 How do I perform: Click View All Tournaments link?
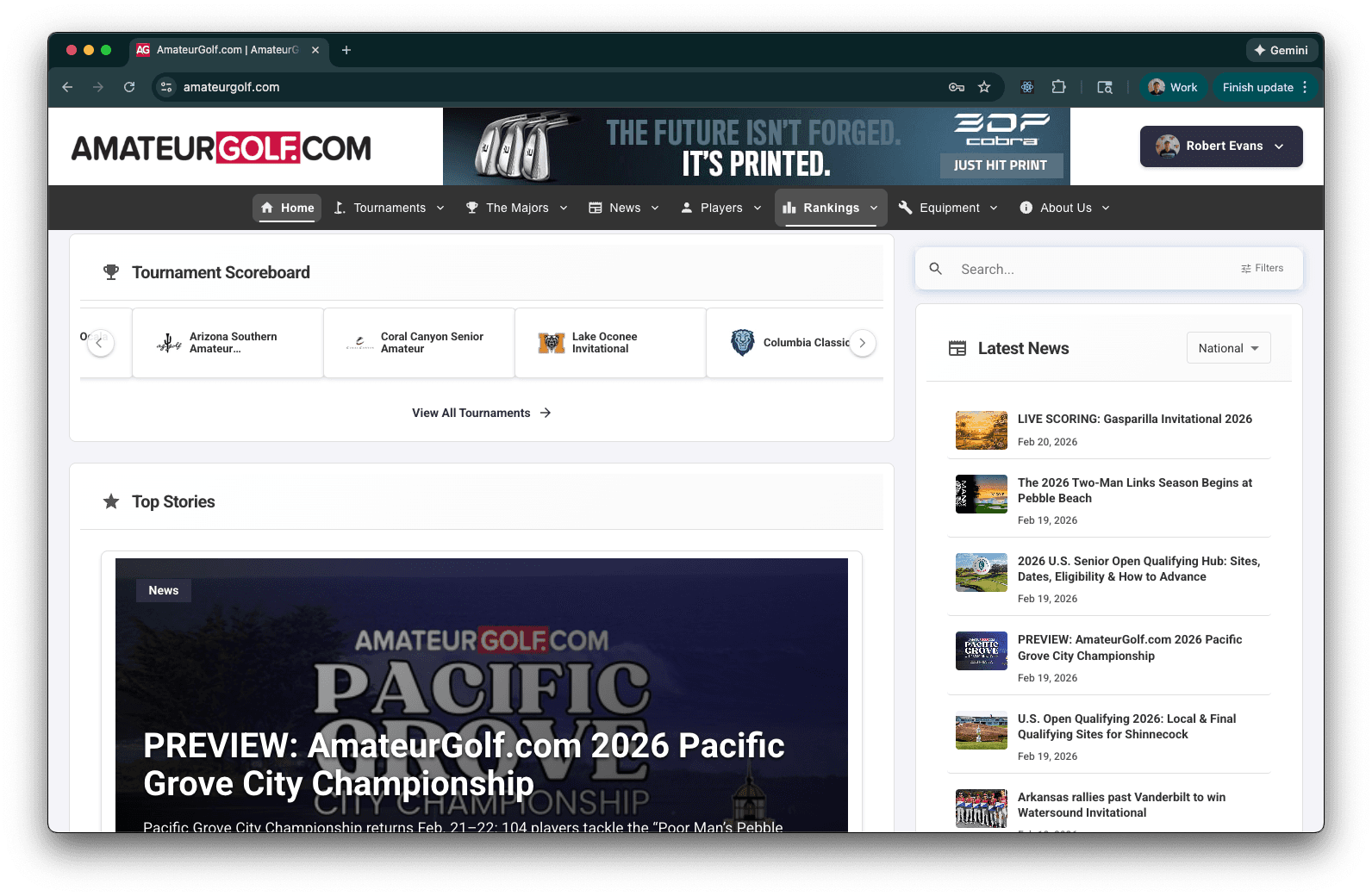(x=481, y=413)
